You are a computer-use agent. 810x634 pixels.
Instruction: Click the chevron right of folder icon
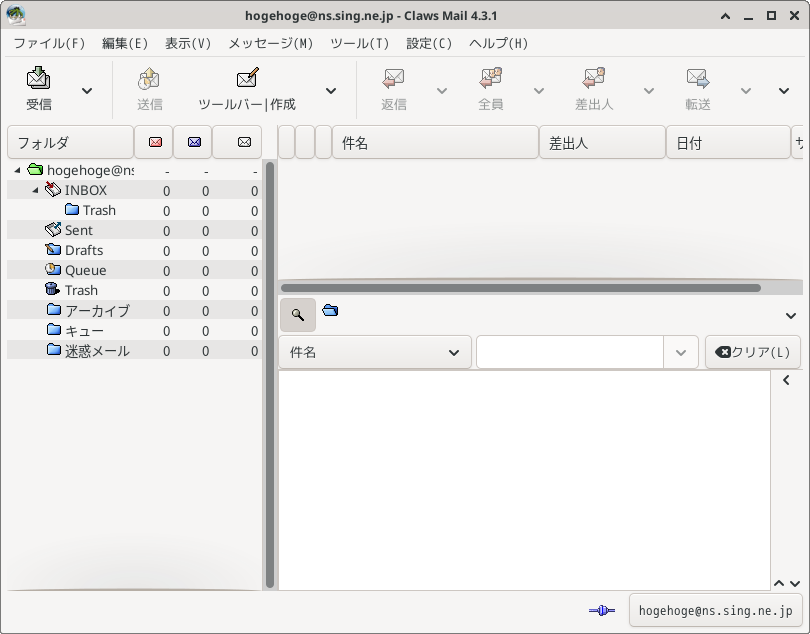[790, 315]
